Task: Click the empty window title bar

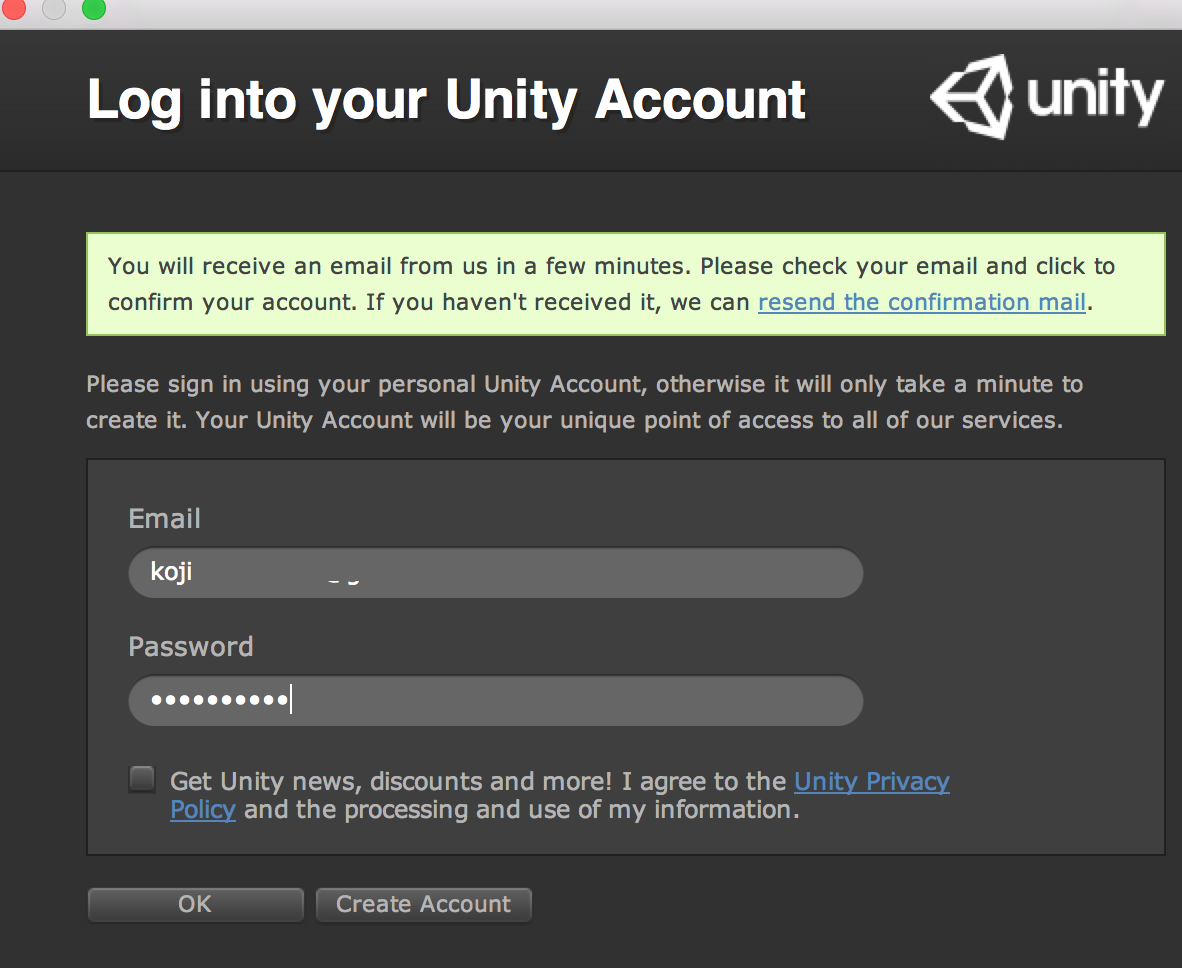Action: click(x=600, y=12)
